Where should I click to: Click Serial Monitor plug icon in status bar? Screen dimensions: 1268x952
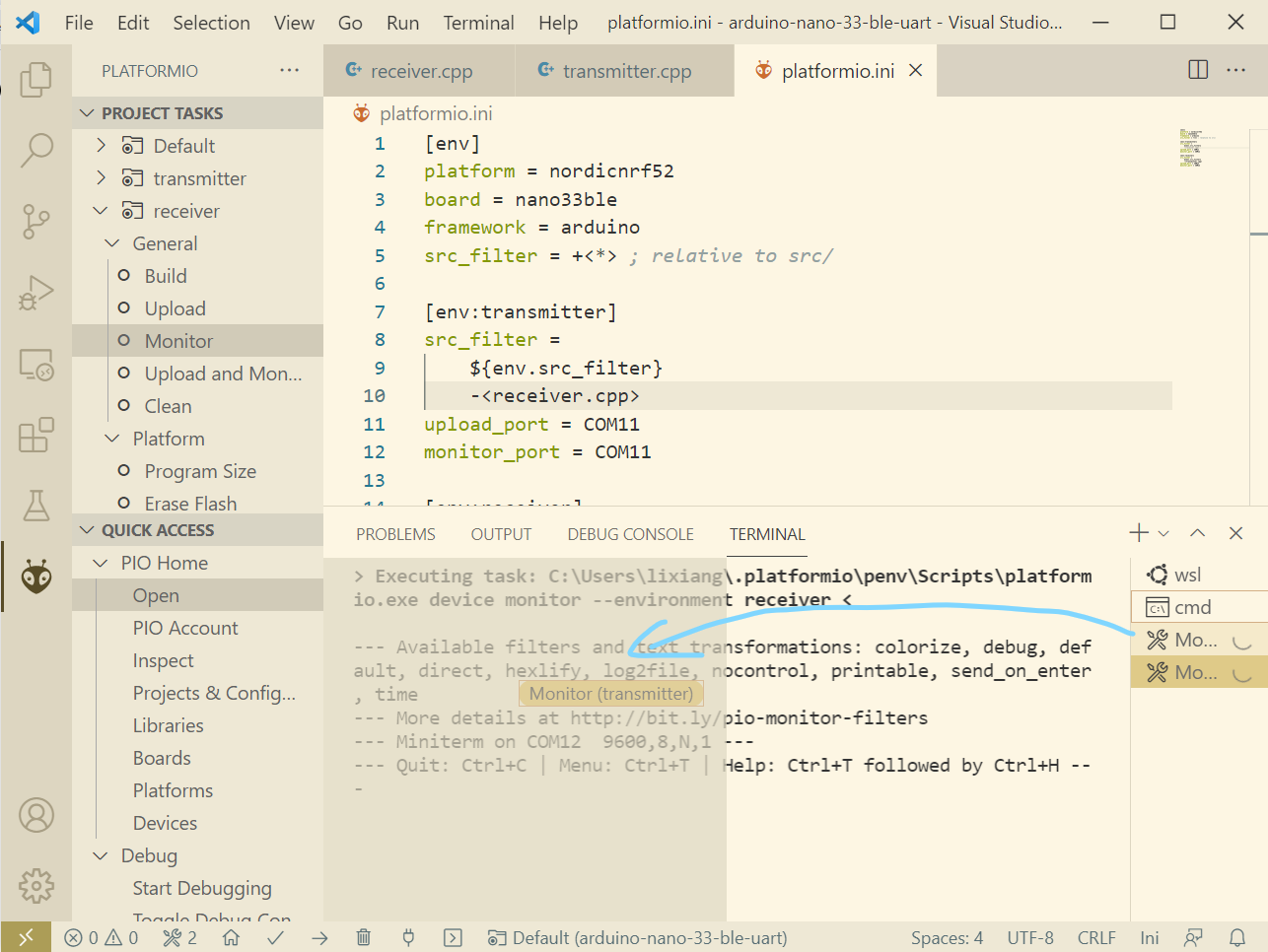pyautogui.click(x=408, y=937)
